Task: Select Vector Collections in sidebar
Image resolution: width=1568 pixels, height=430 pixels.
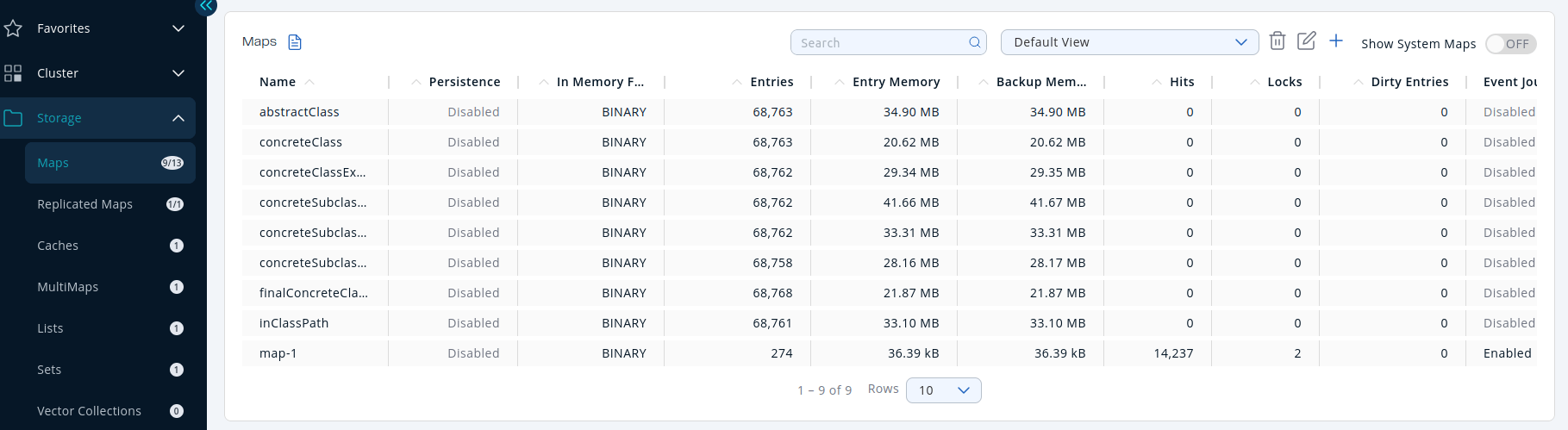Action: (89, 411)
